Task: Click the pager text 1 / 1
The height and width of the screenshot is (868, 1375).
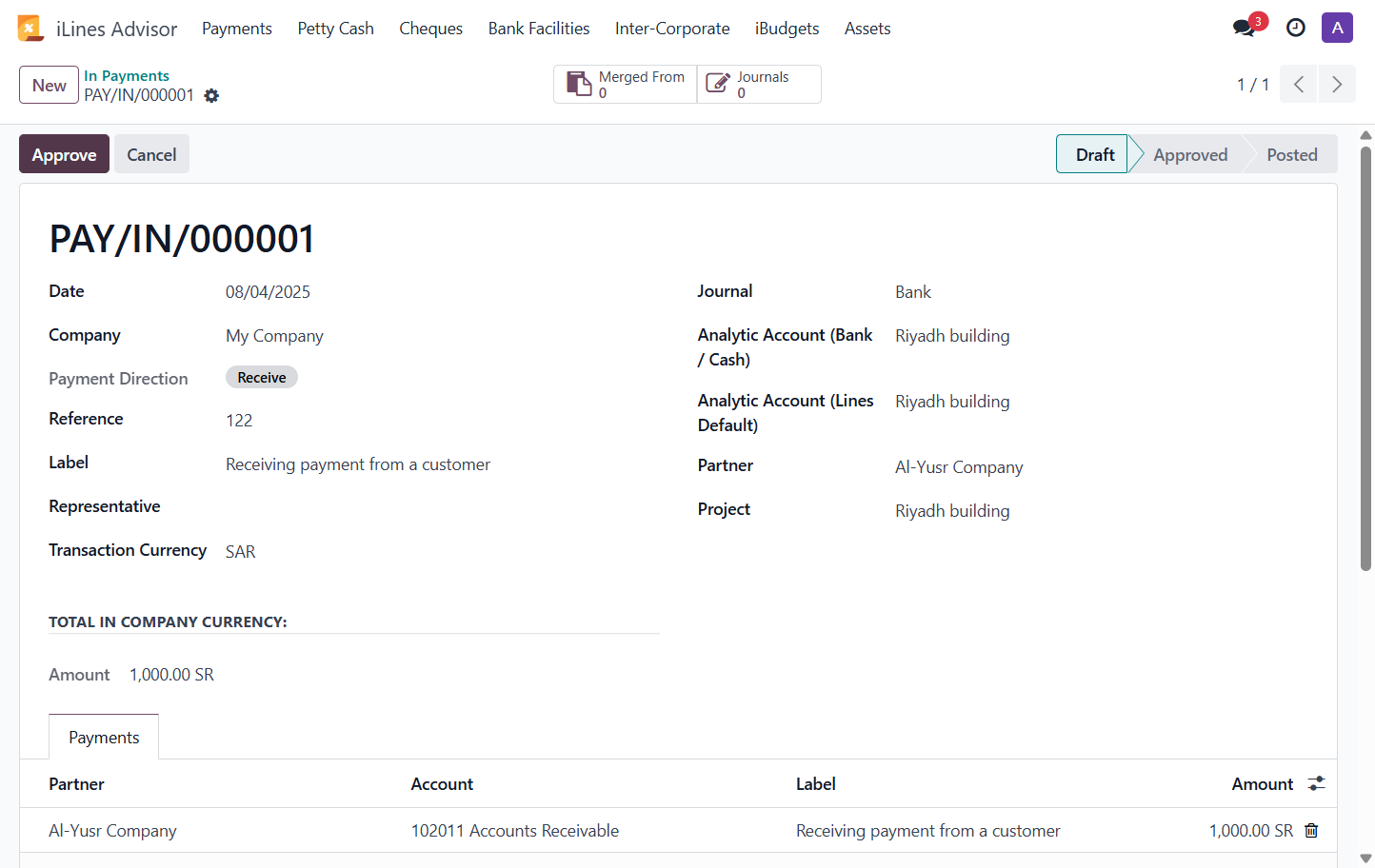Action: point(1252,85)
